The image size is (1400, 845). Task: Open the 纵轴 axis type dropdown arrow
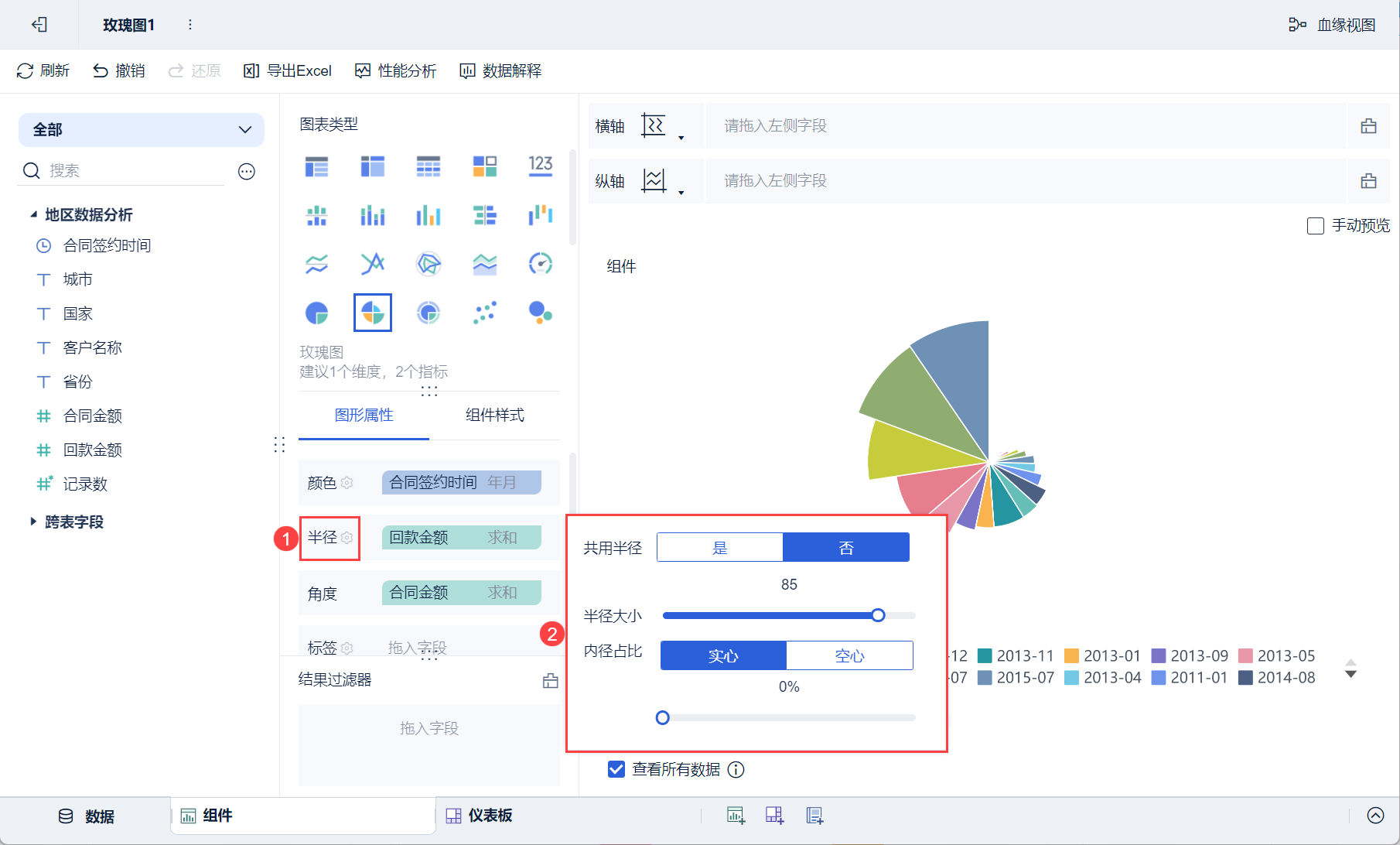coord(681,192)
